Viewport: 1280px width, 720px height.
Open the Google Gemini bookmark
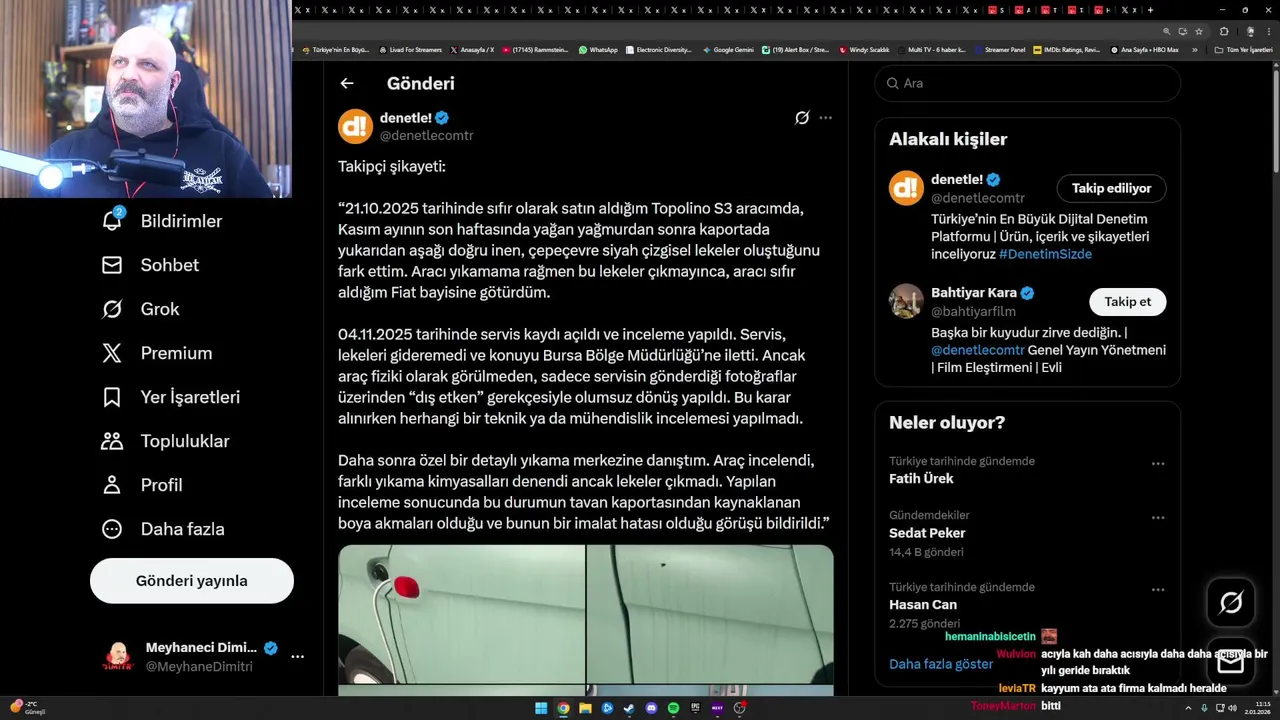728,49
